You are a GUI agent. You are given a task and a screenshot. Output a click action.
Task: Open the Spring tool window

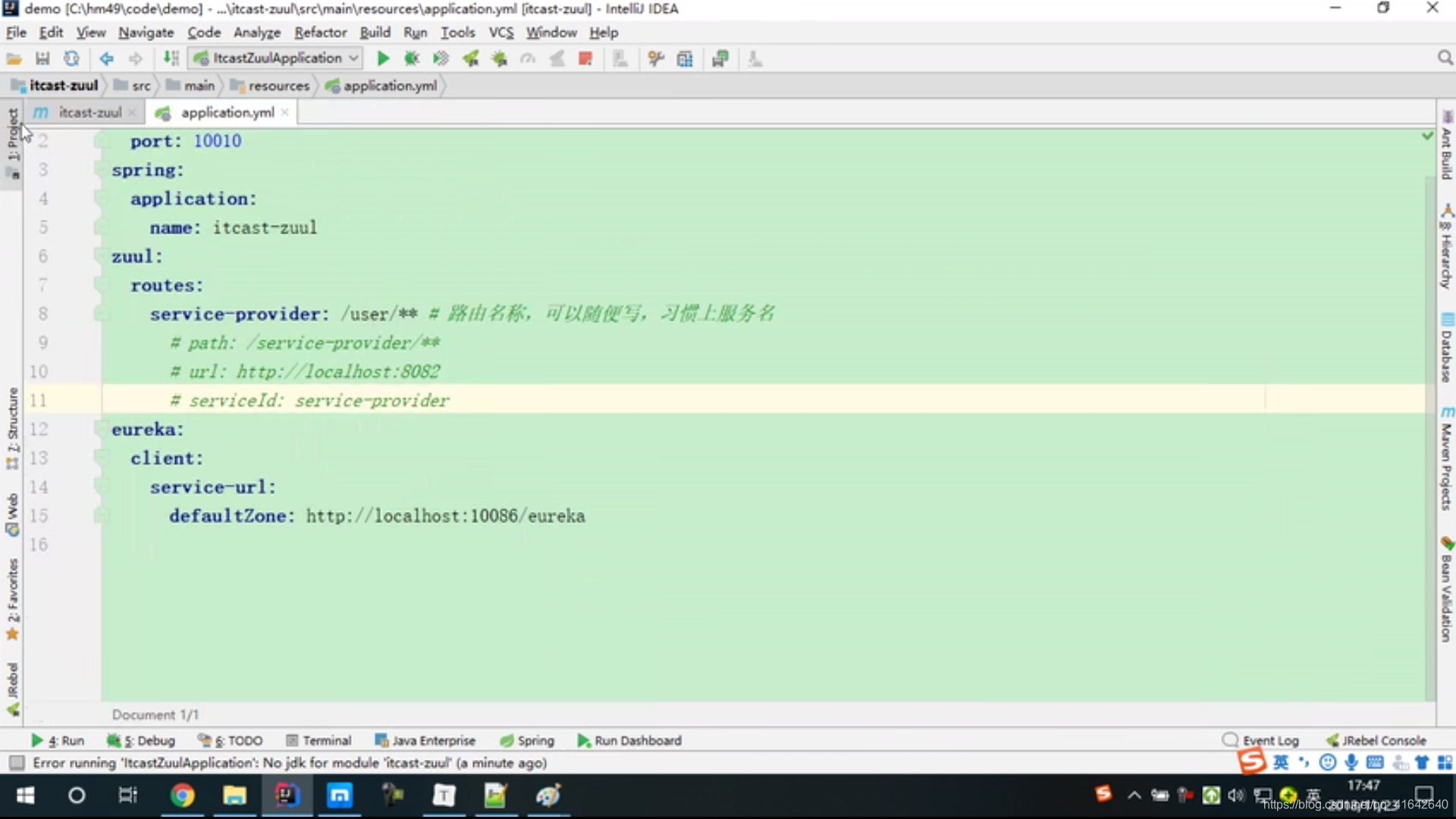[527, 740]
